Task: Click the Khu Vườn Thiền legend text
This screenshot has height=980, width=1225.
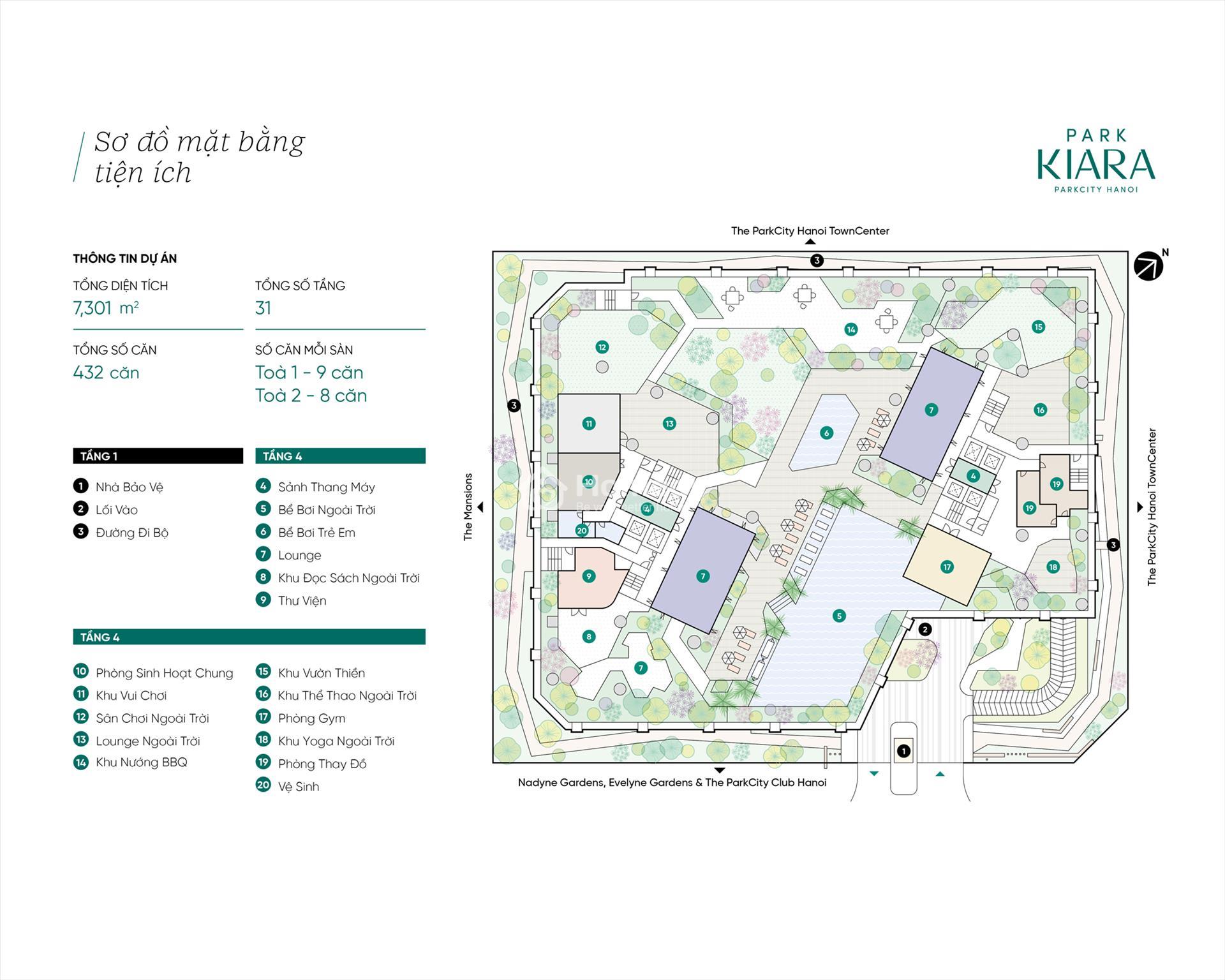Action: point(322,672)
